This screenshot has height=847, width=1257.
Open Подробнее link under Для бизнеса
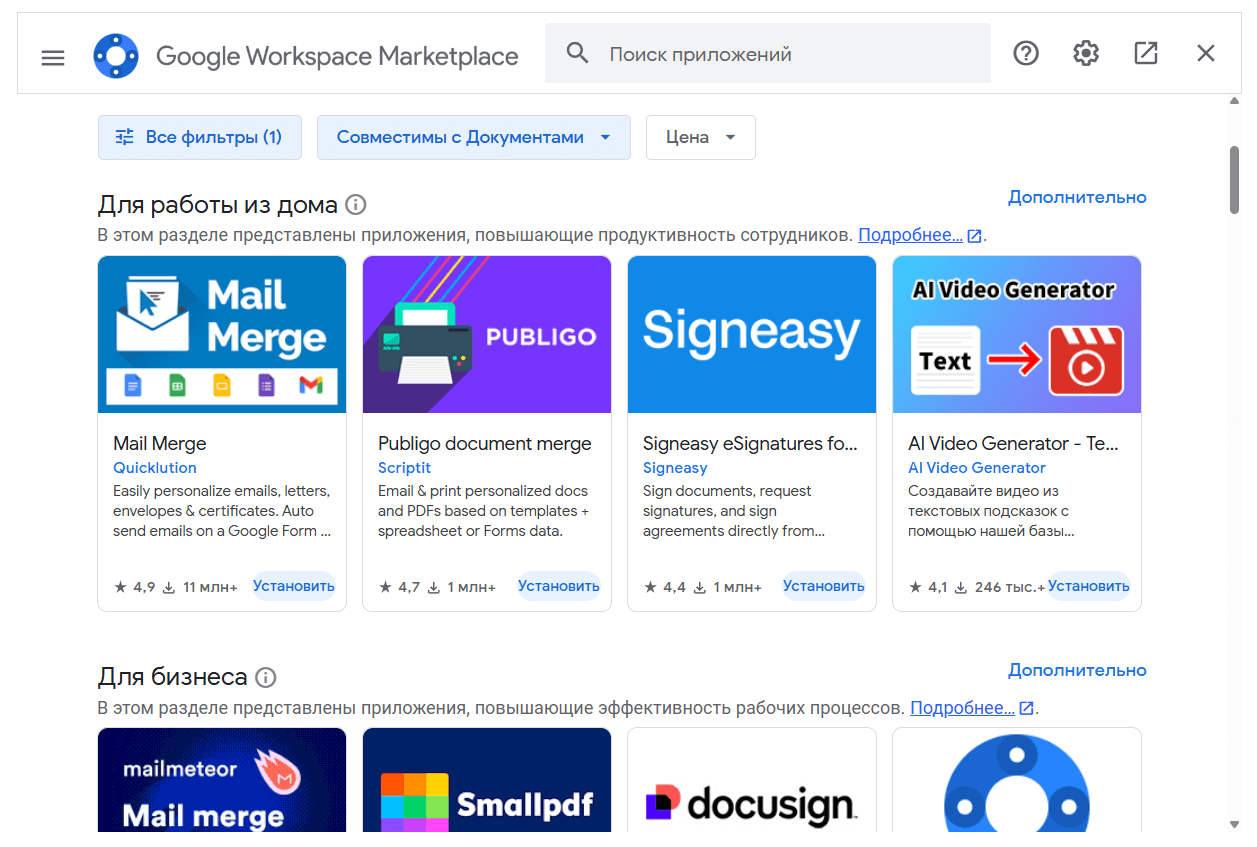(962, 708)
